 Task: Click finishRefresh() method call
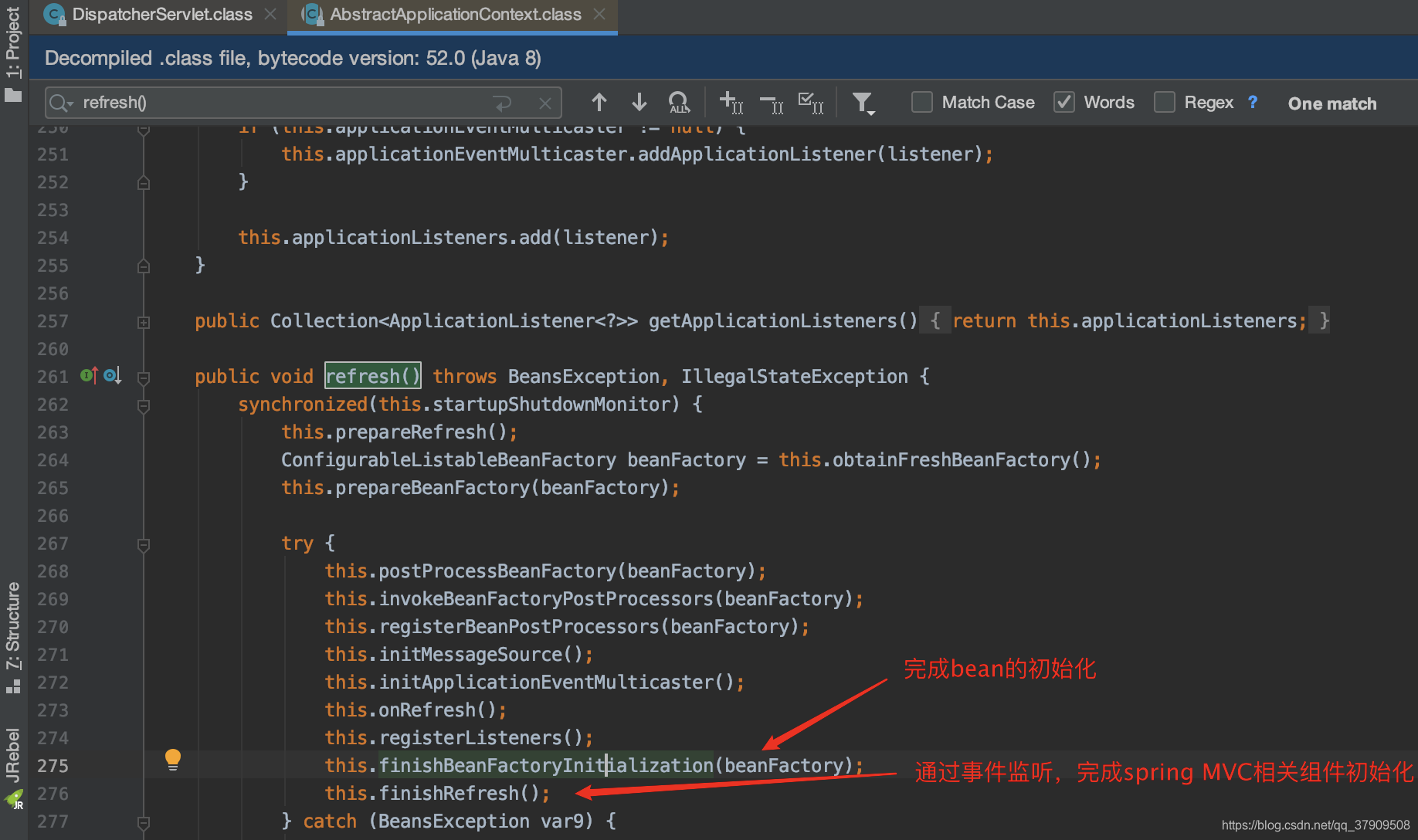(x=459, y=793)
